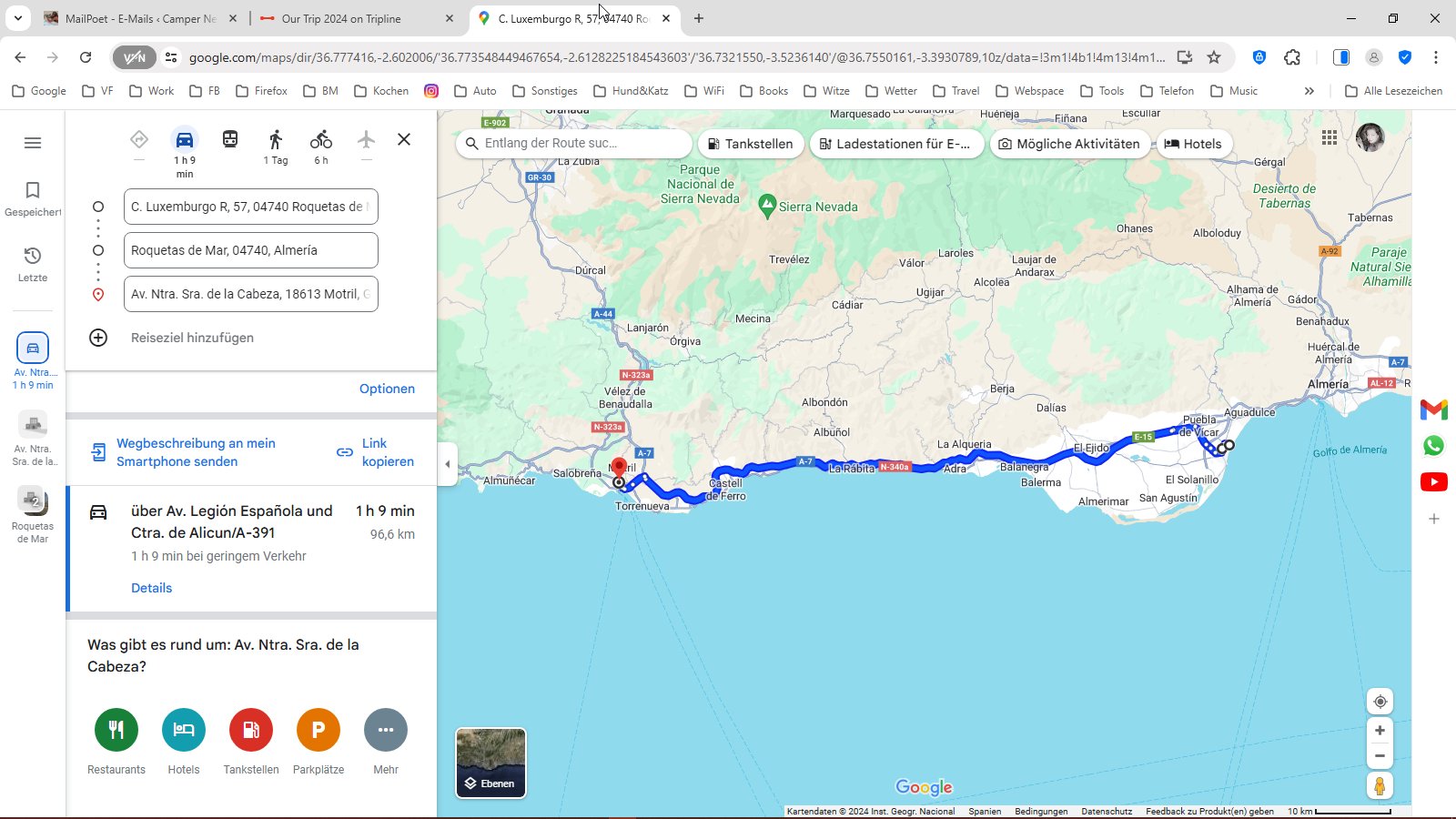The height and width of the screenshot is (819, 1456).
Task: Click Details for the route
Action: coord(151,588)
